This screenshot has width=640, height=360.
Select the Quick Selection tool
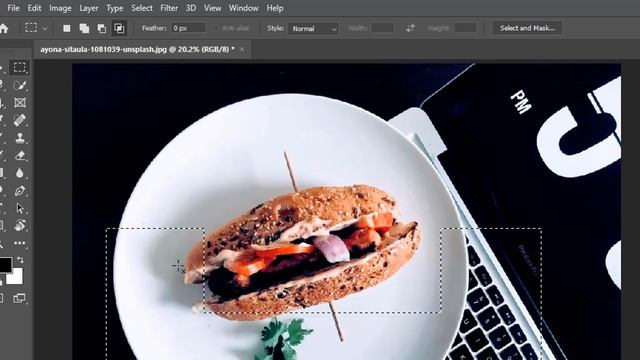[20, 85]
